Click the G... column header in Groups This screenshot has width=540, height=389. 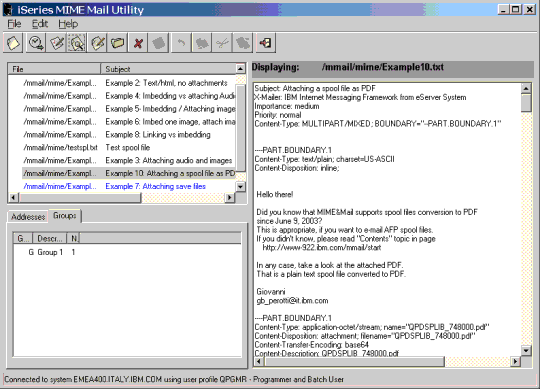coord(23,238)
